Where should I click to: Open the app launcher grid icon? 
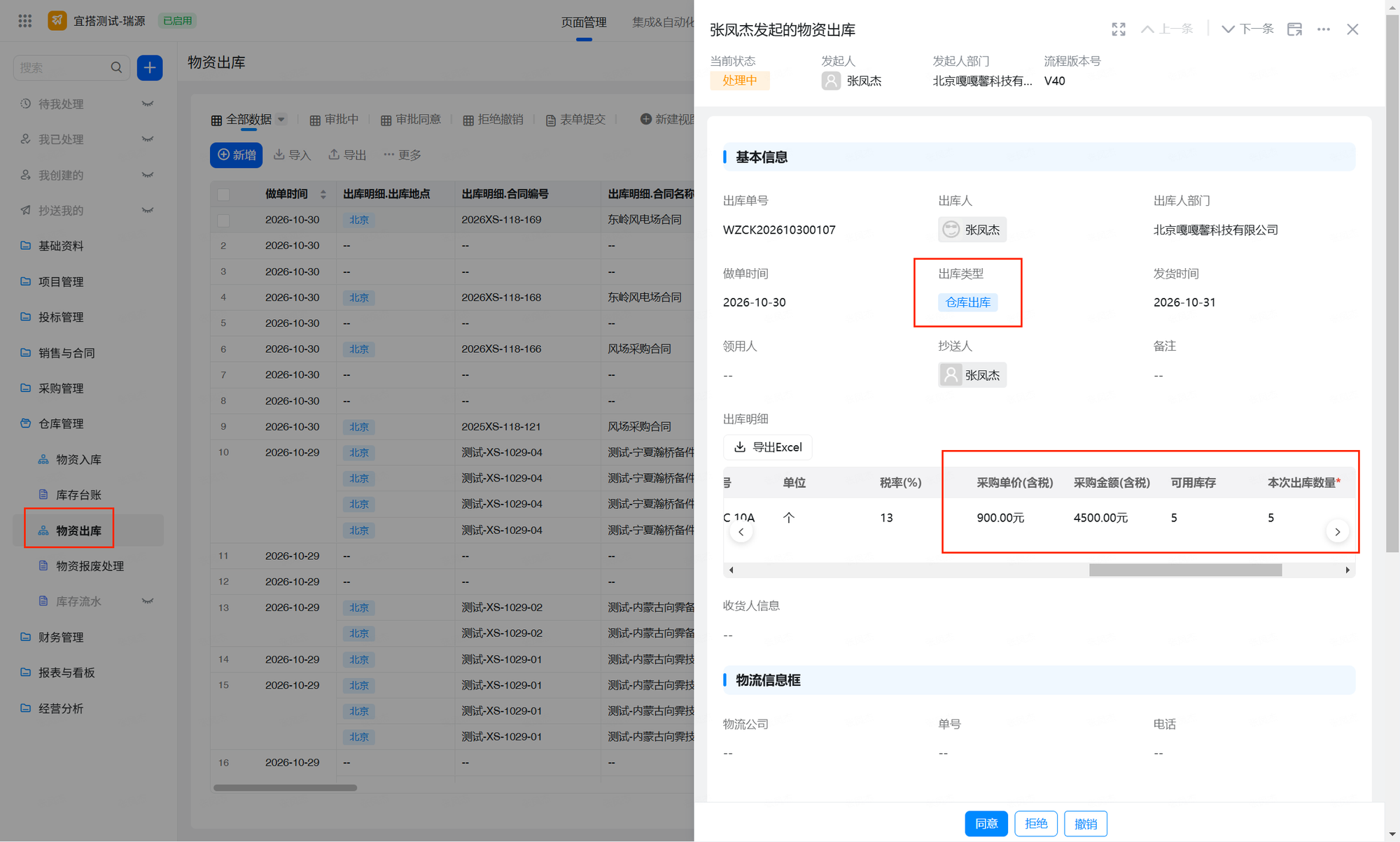coord(25,21)
